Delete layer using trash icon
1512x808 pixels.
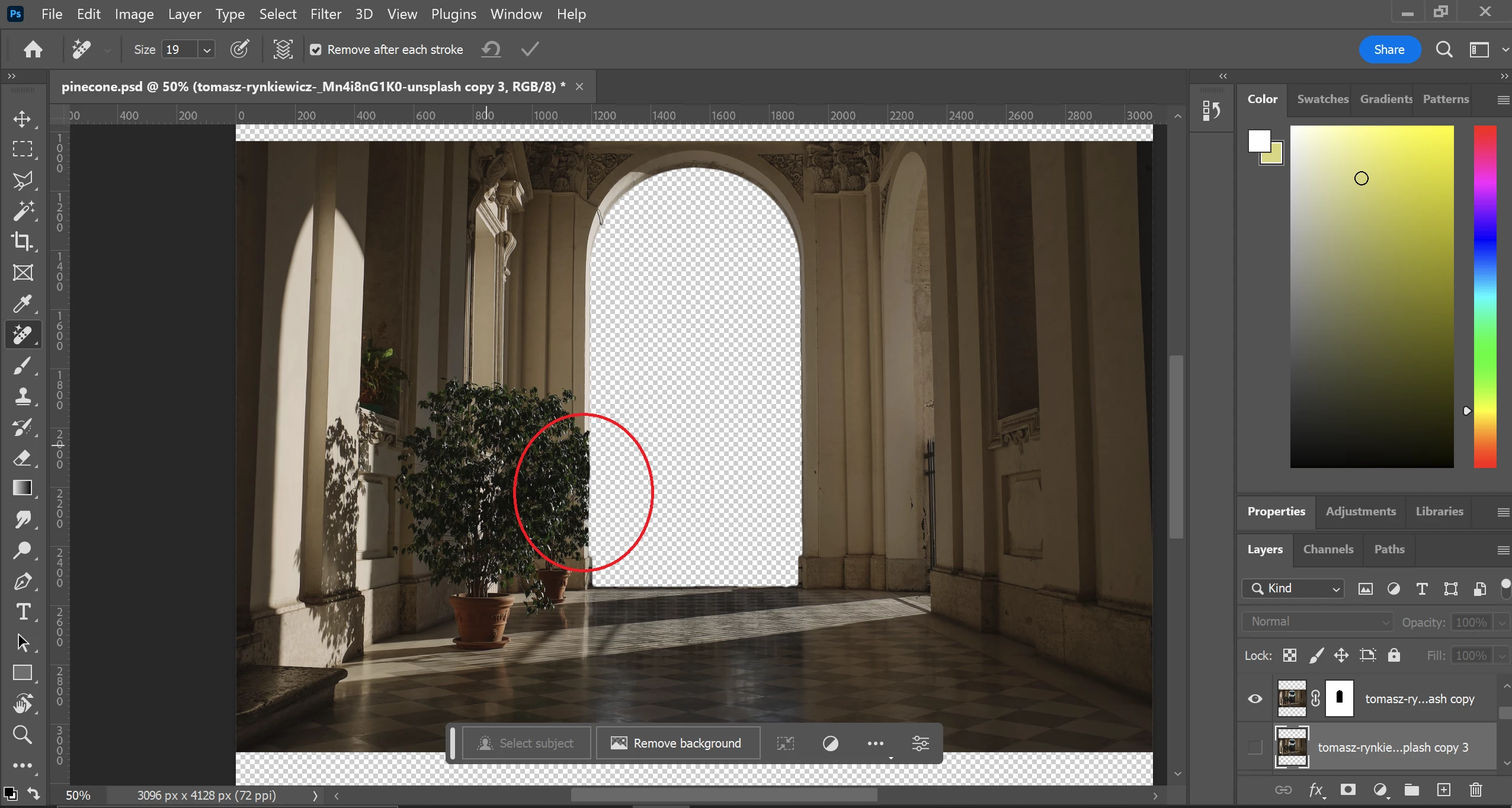1475,789
